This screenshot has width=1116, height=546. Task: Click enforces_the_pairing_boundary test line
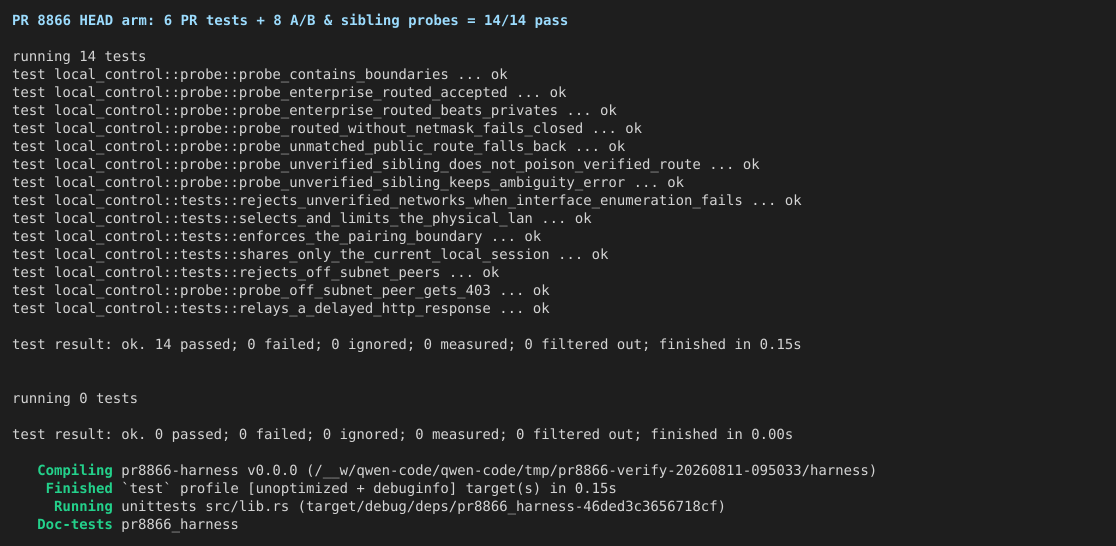pyautogui.click(x=276, y=236)
